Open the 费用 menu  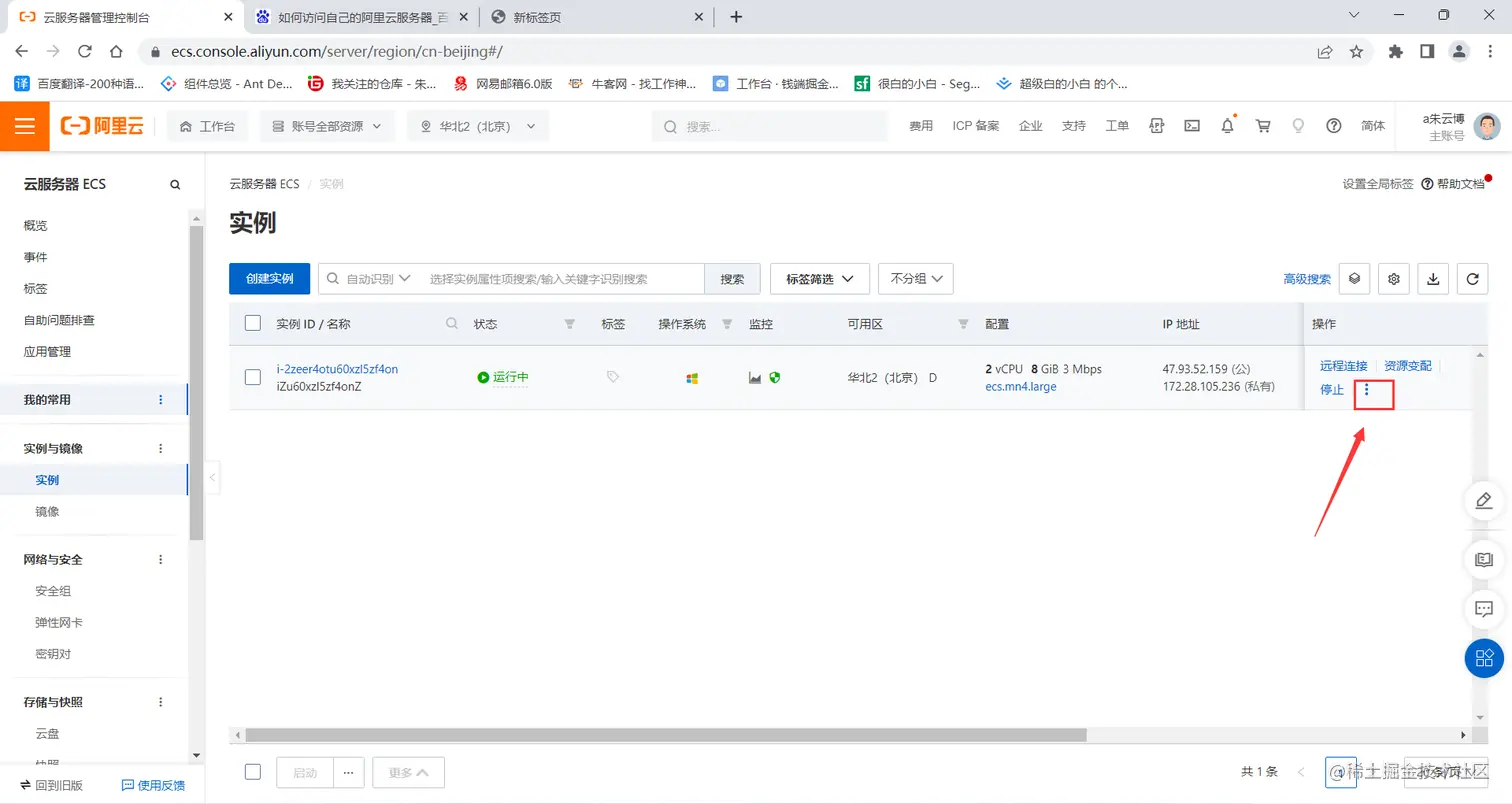[x=921, y=126]
